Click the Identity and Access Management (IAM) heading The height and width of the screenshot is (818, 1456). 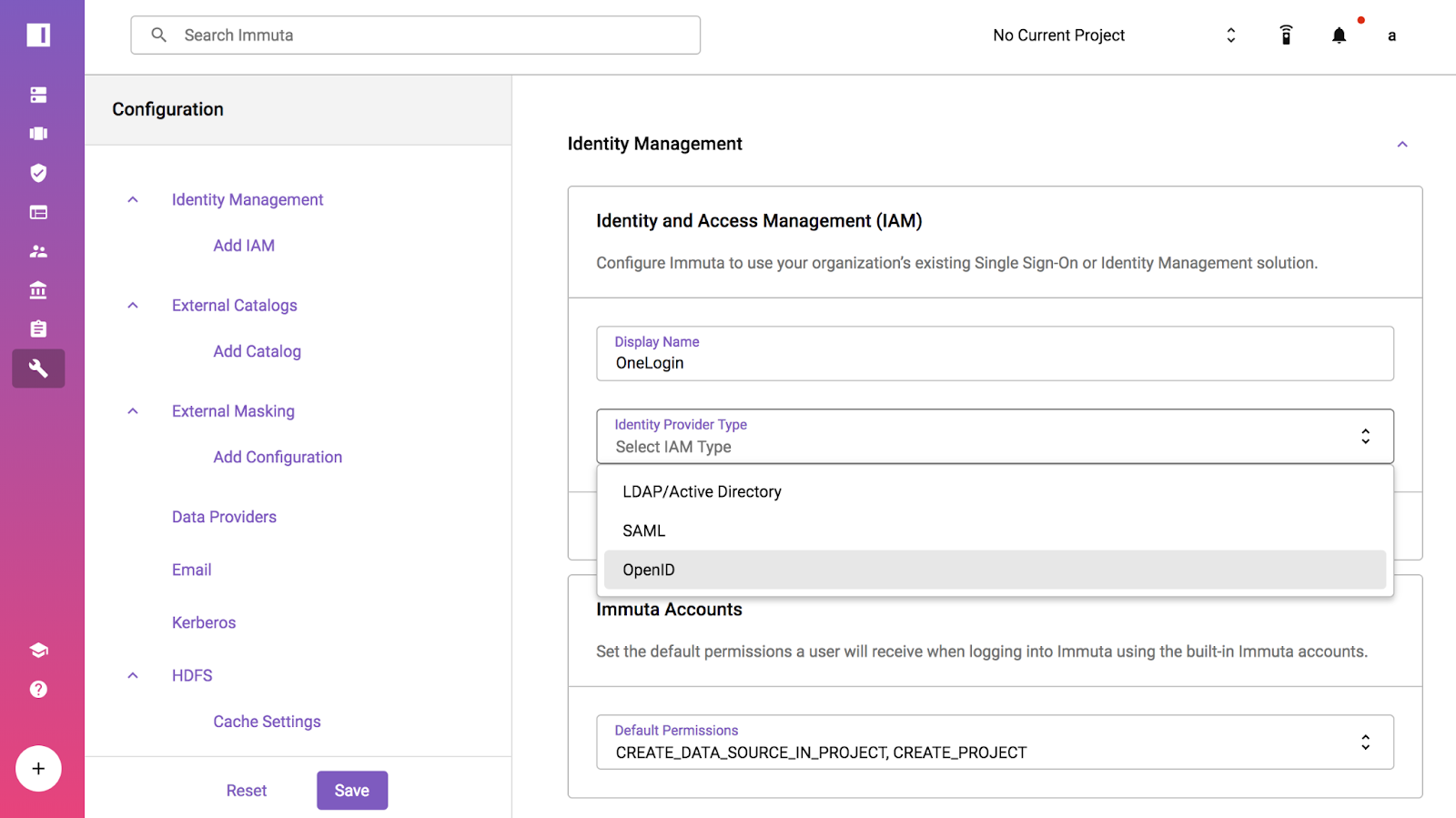point(759,221)
